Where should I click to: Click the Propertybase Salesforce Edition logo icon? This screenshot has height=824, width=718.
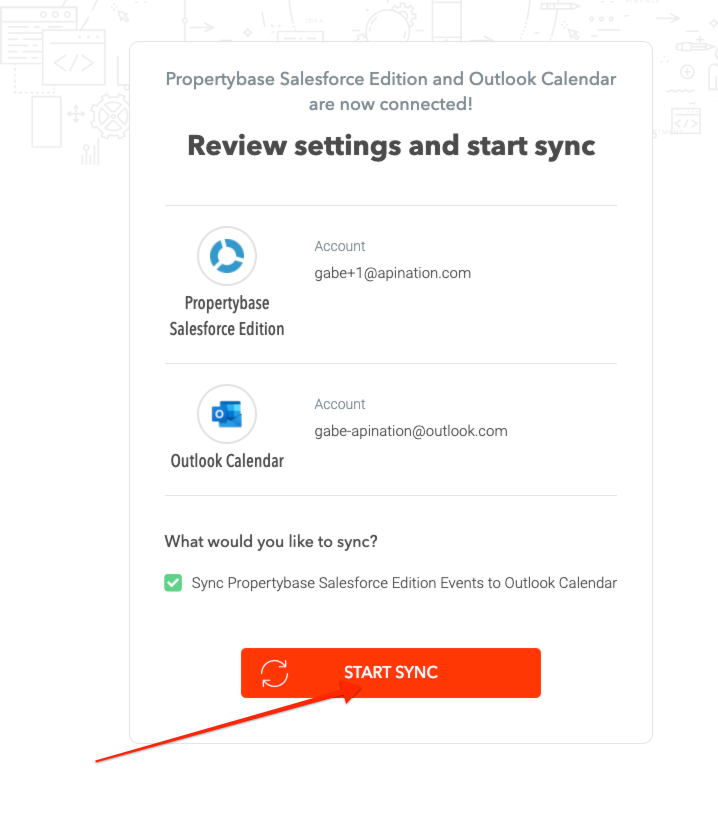(227, 256)
